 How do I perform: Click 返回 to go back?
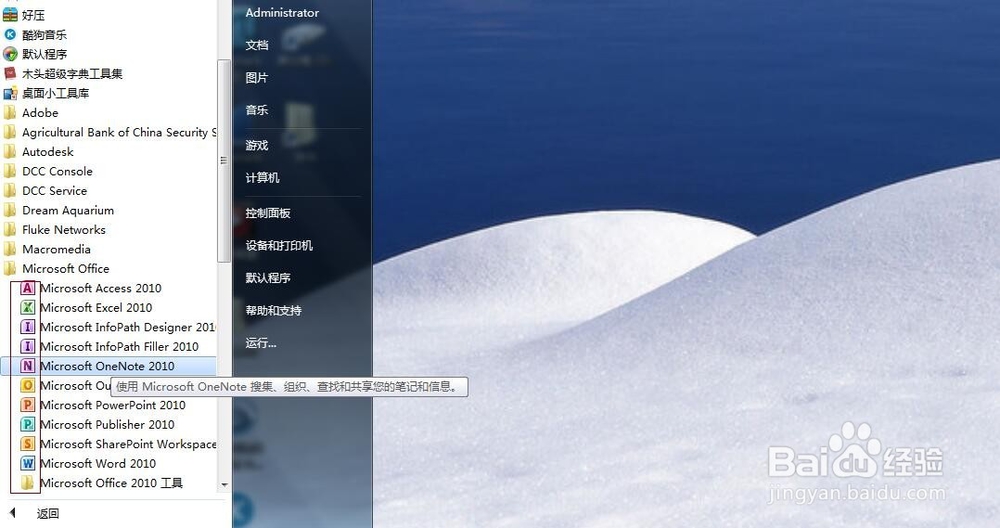(48, 513)
